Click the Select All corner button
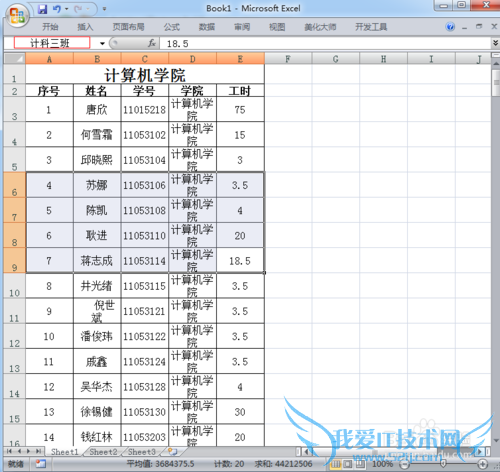The image size is (500, 472). pyautogui.click(x=14, y=59)
